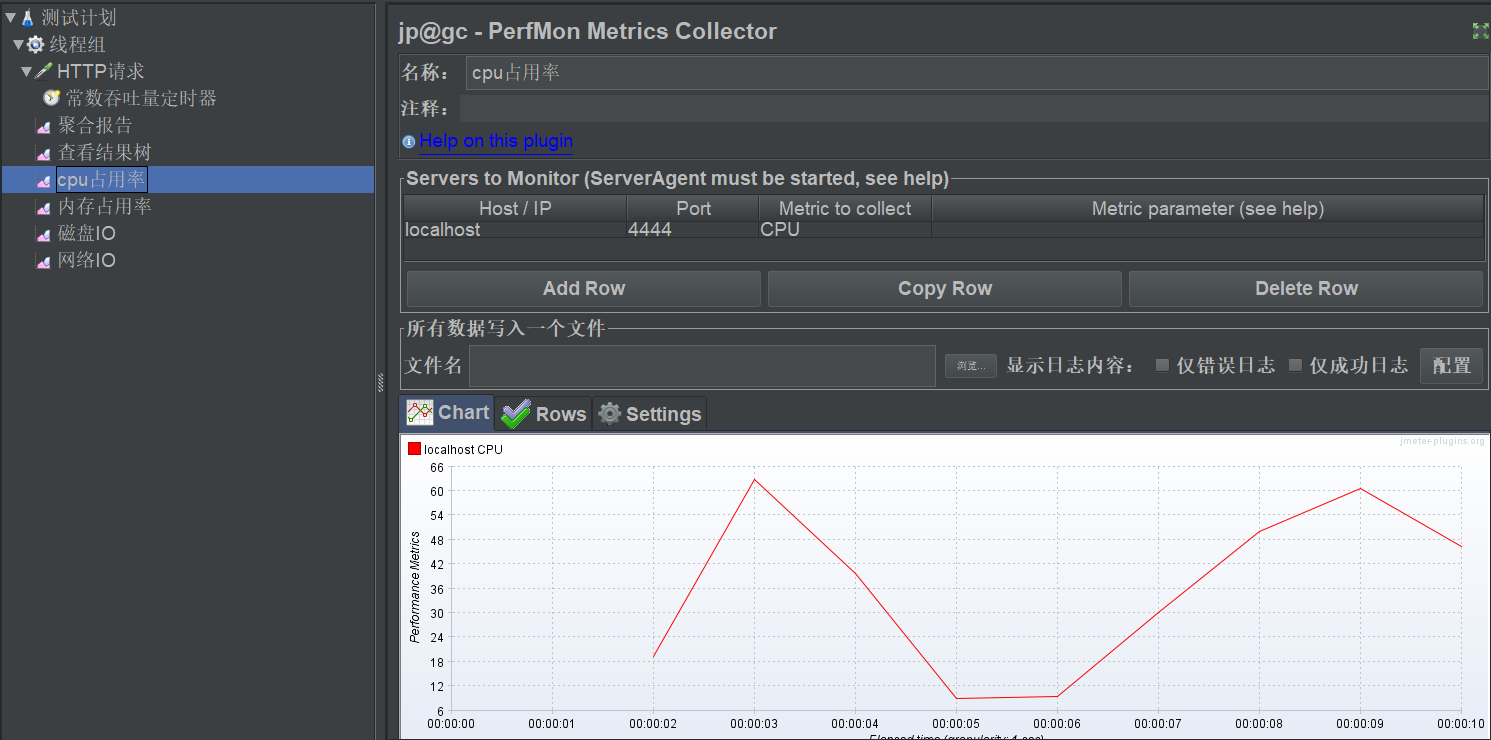
Task: Click the 注释 comment input field
Action: [974, 109]
